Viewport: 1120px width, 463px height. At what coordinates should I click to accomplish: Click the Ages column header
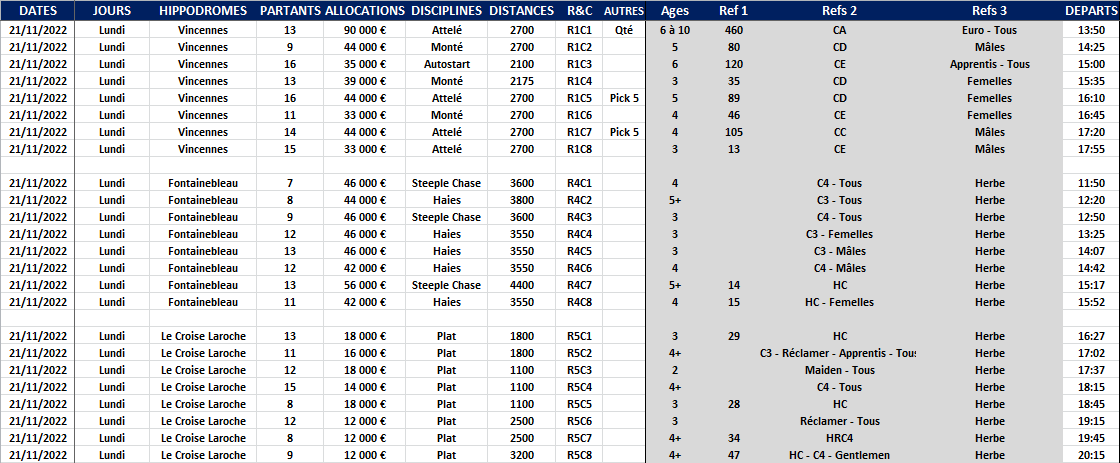click(x=675, y=11)
